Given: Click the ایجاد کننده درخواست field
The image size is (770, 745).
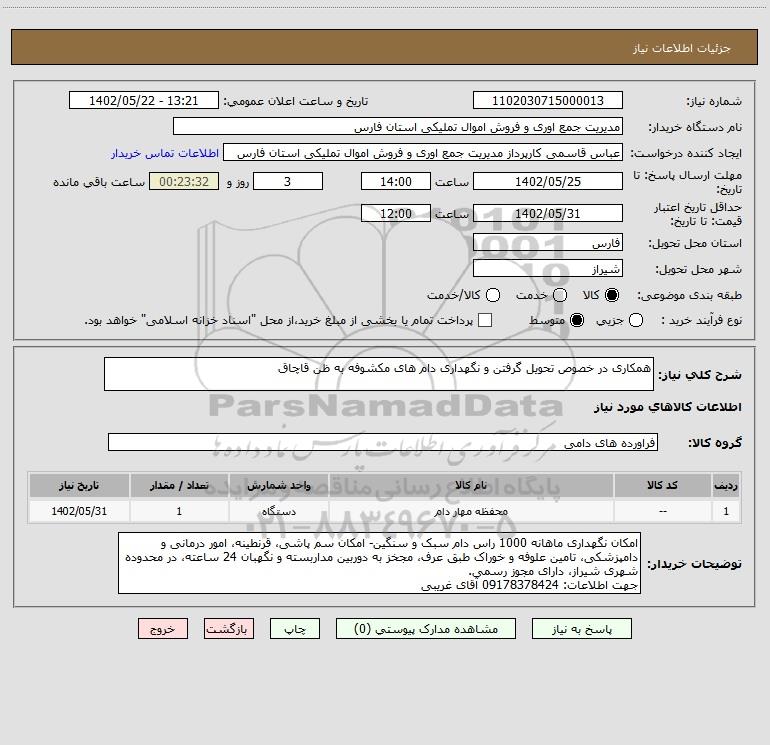Looking at the screenshot, I should [x=423, y=153].
